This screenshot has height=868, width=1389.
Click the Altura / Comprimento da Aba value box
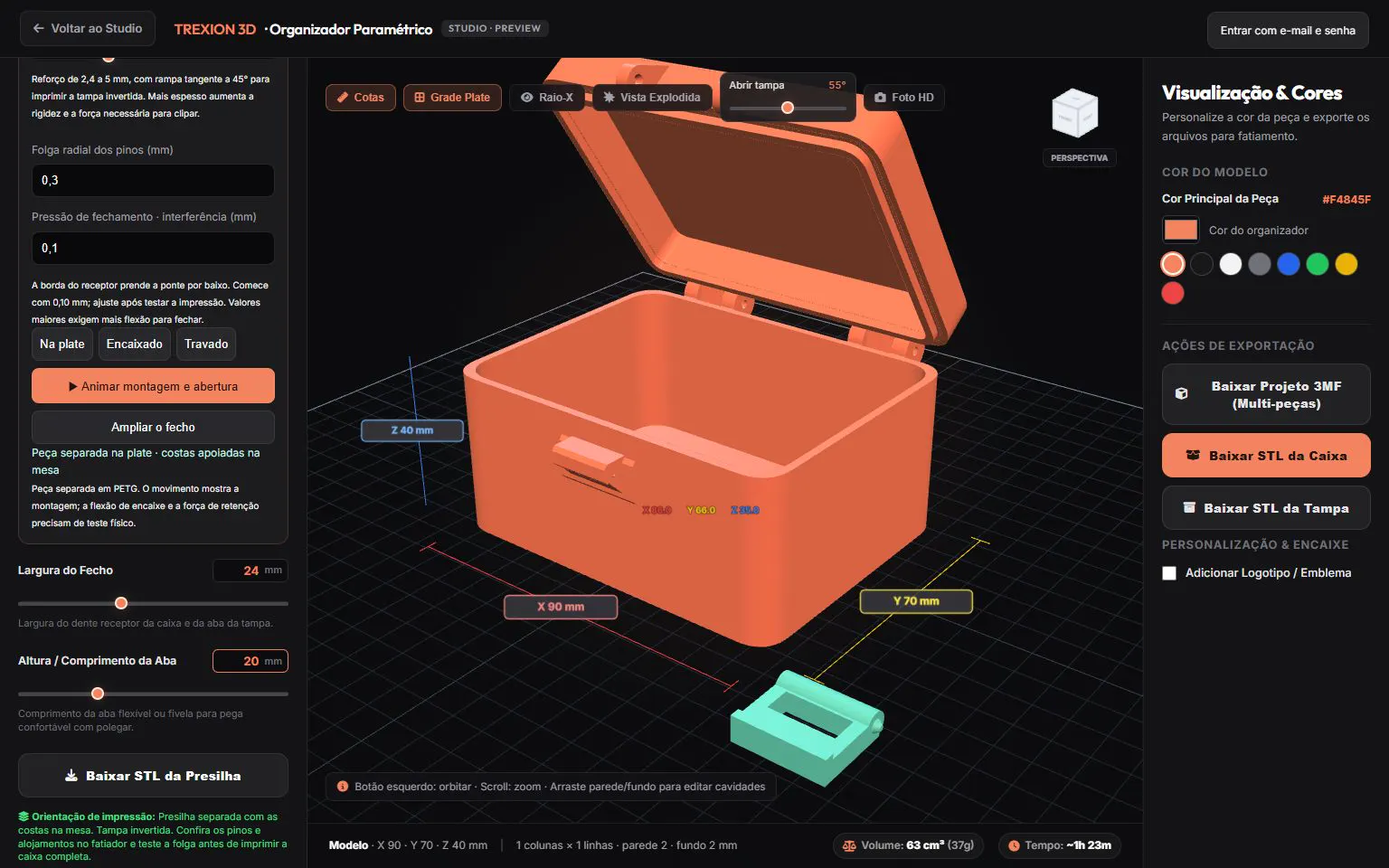[x=250, y=661]
